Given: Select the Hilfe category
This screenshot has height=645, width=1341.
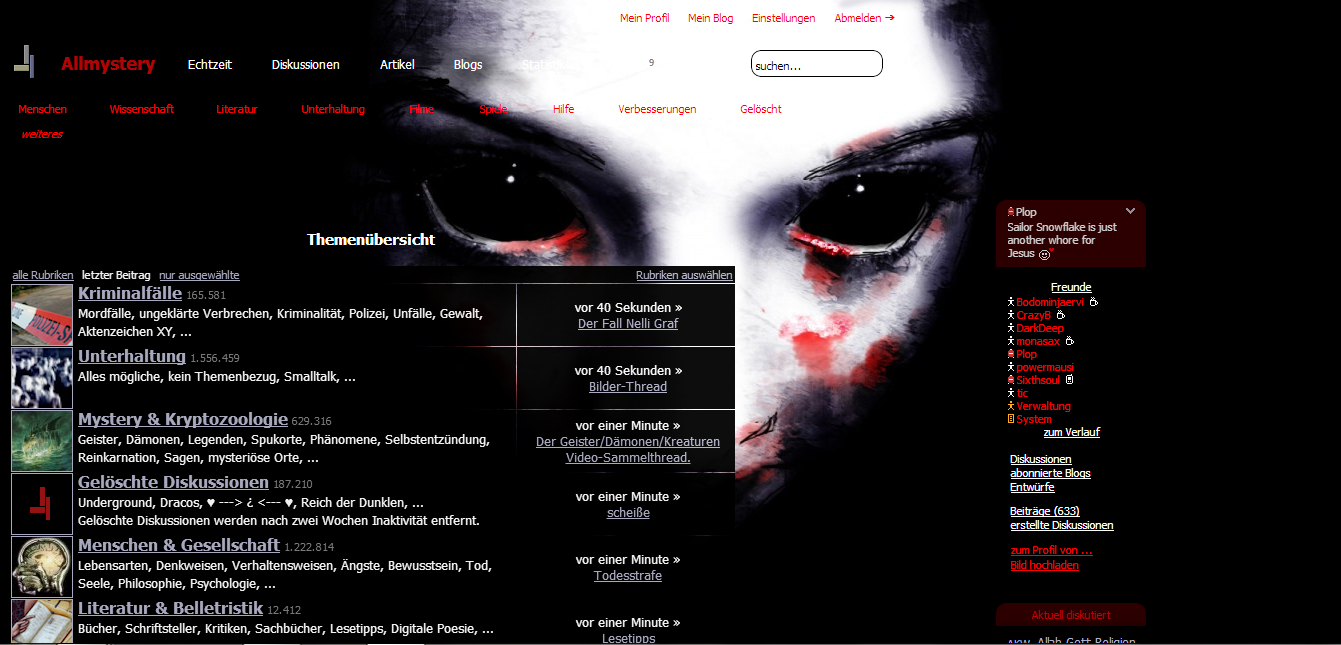Looking at the screenshot, I should point(563,109).
